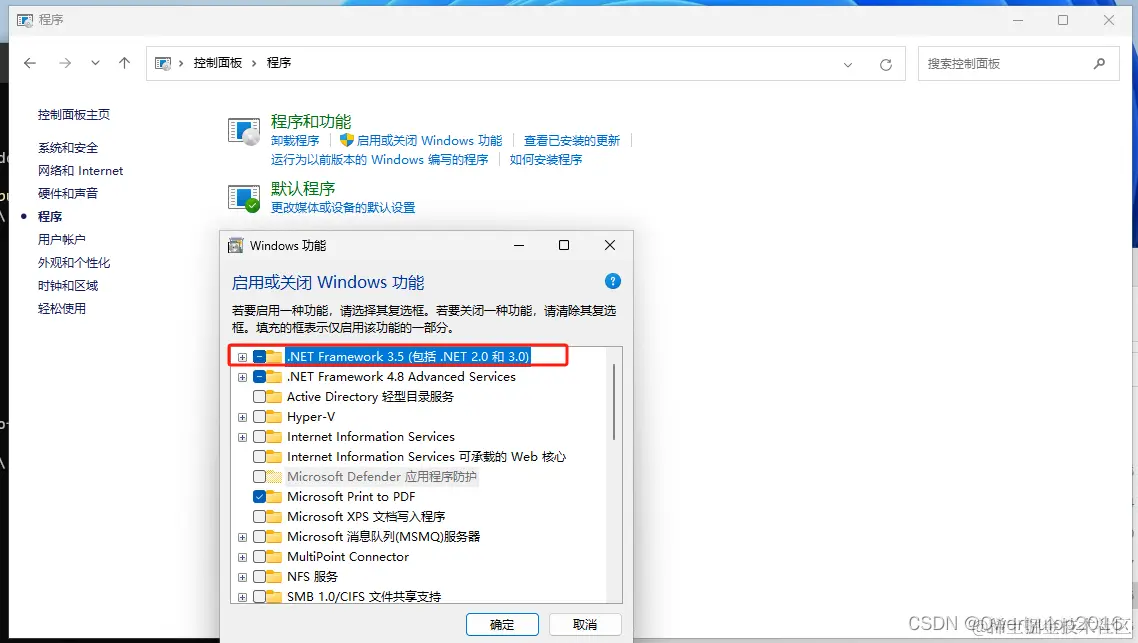Refresh the Control Panel page
The height and width of the screenshot is (643, 1138).
[886, 62]
